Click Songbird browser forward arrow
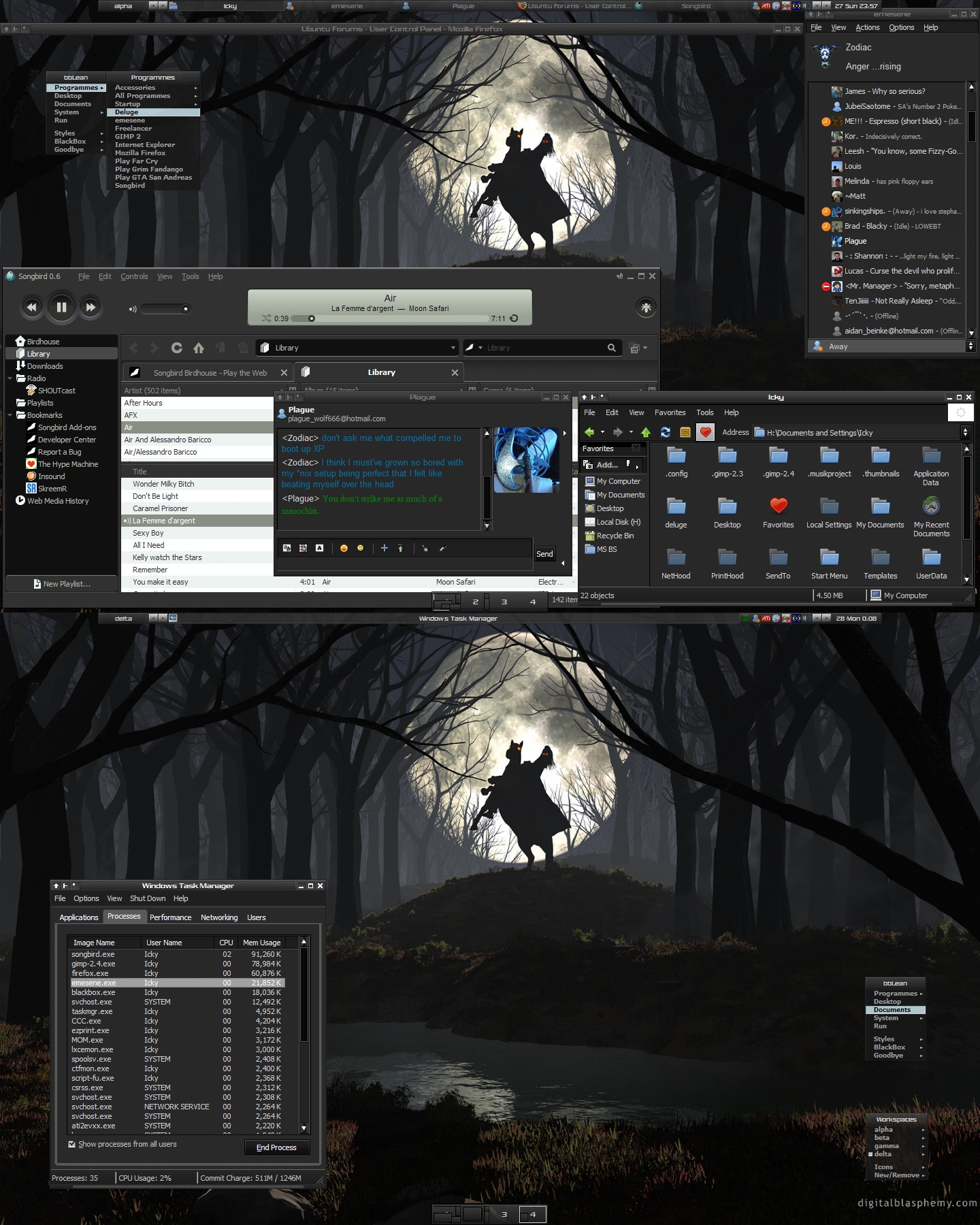 point(154,348)
